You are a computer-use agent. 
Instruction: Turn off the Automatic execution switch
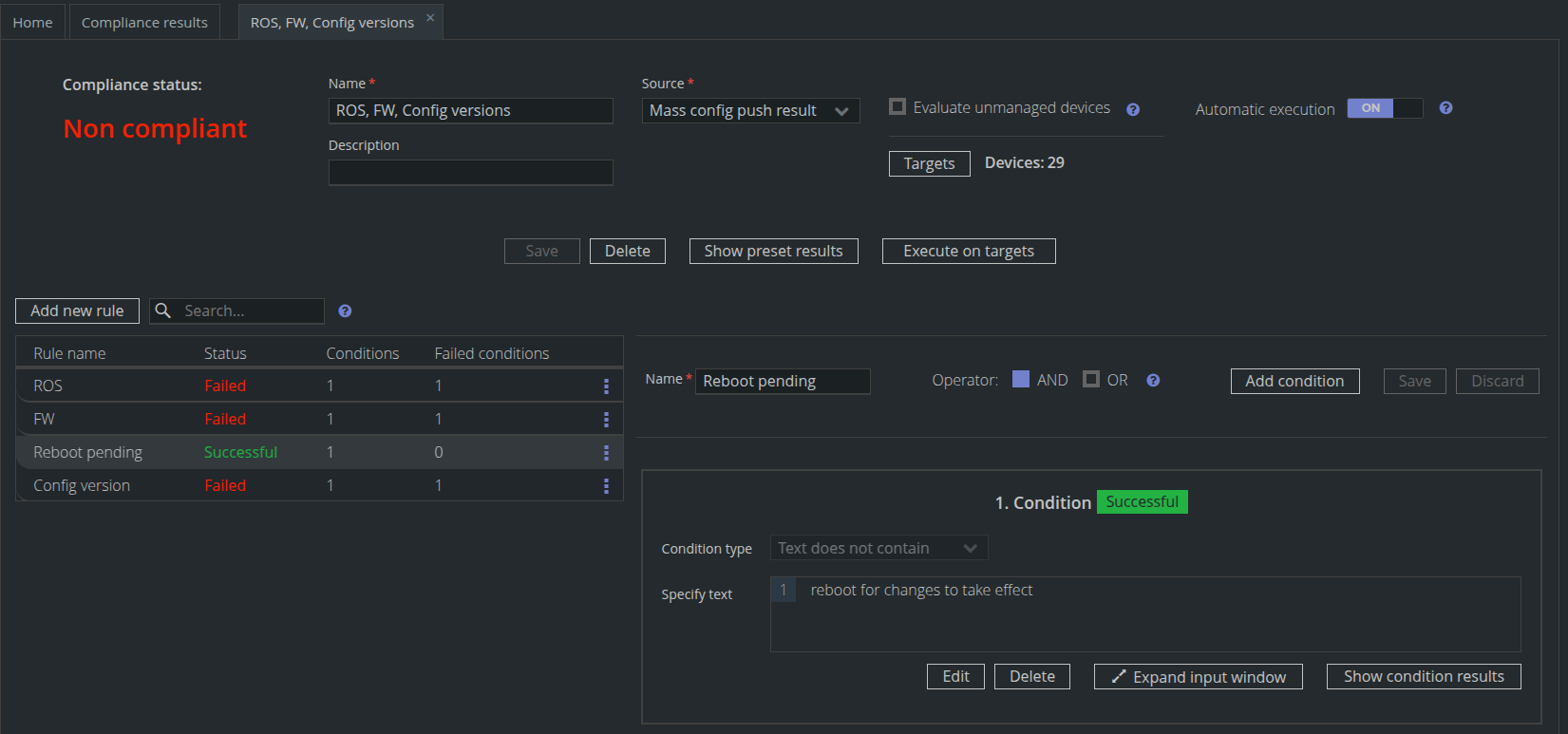(1385, 108)
